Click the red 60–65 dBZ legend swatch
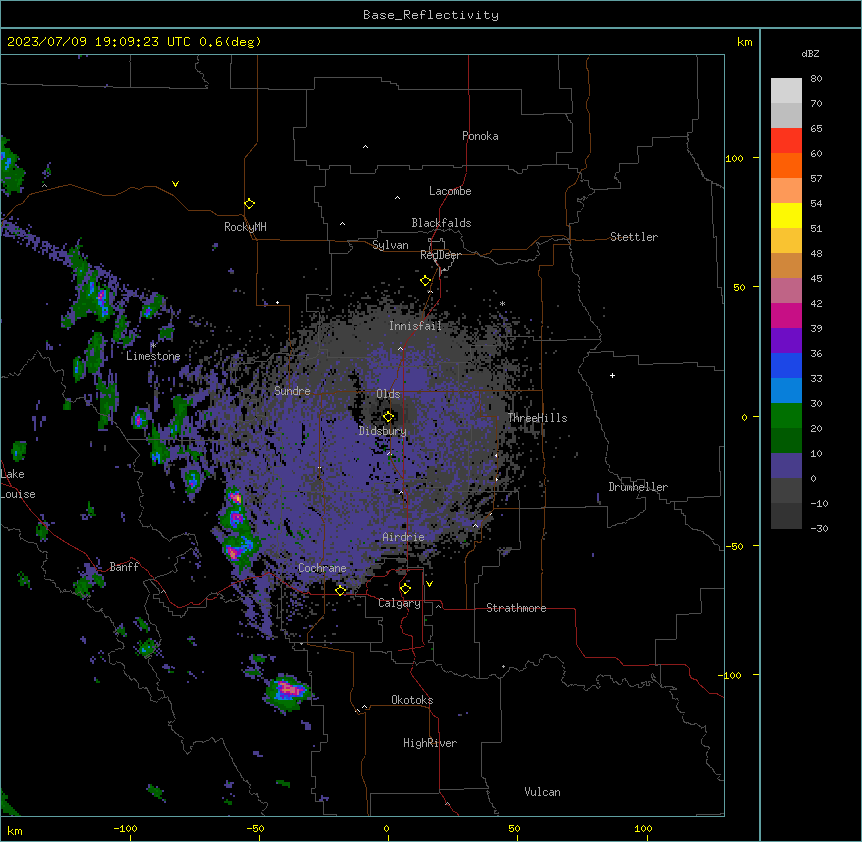 [x=786, y=140]
